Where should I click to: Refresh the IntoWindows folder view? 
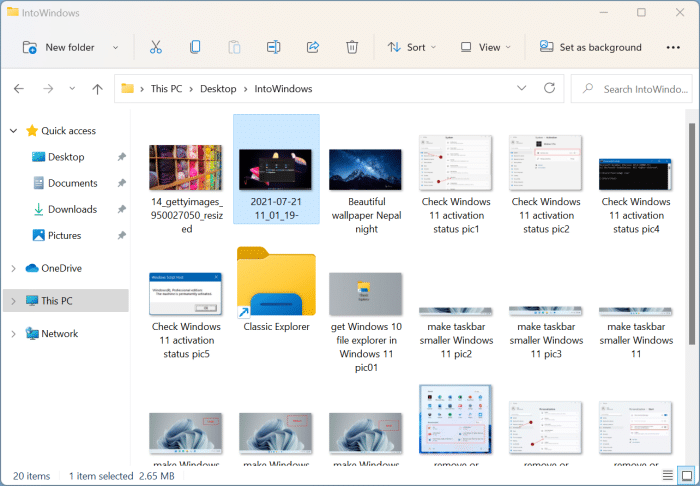pos(549,88)
